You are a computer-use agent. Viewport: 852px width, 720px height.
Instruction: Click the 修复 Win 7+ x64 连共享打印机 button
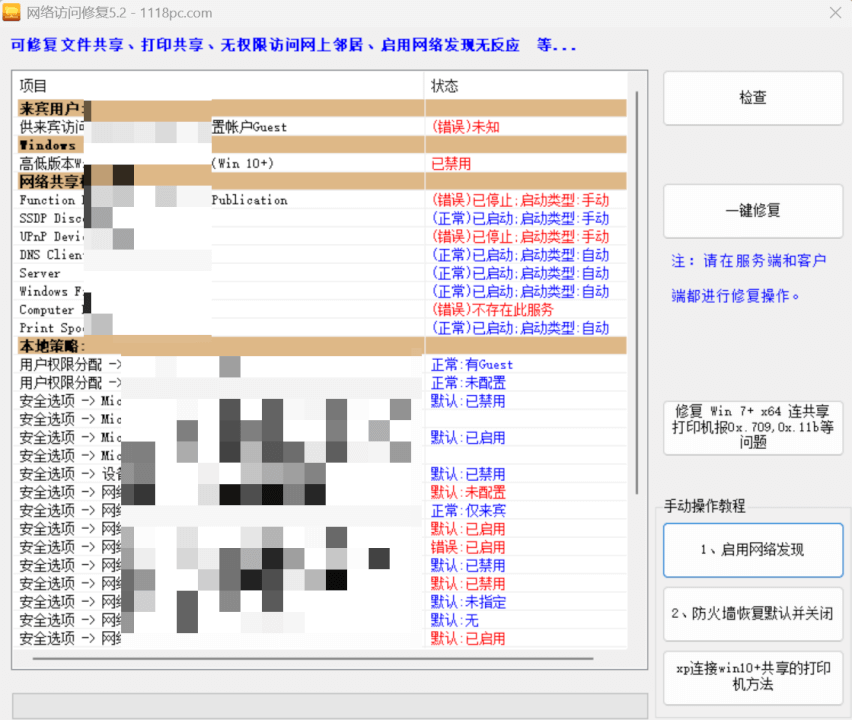tap(752, 427)
